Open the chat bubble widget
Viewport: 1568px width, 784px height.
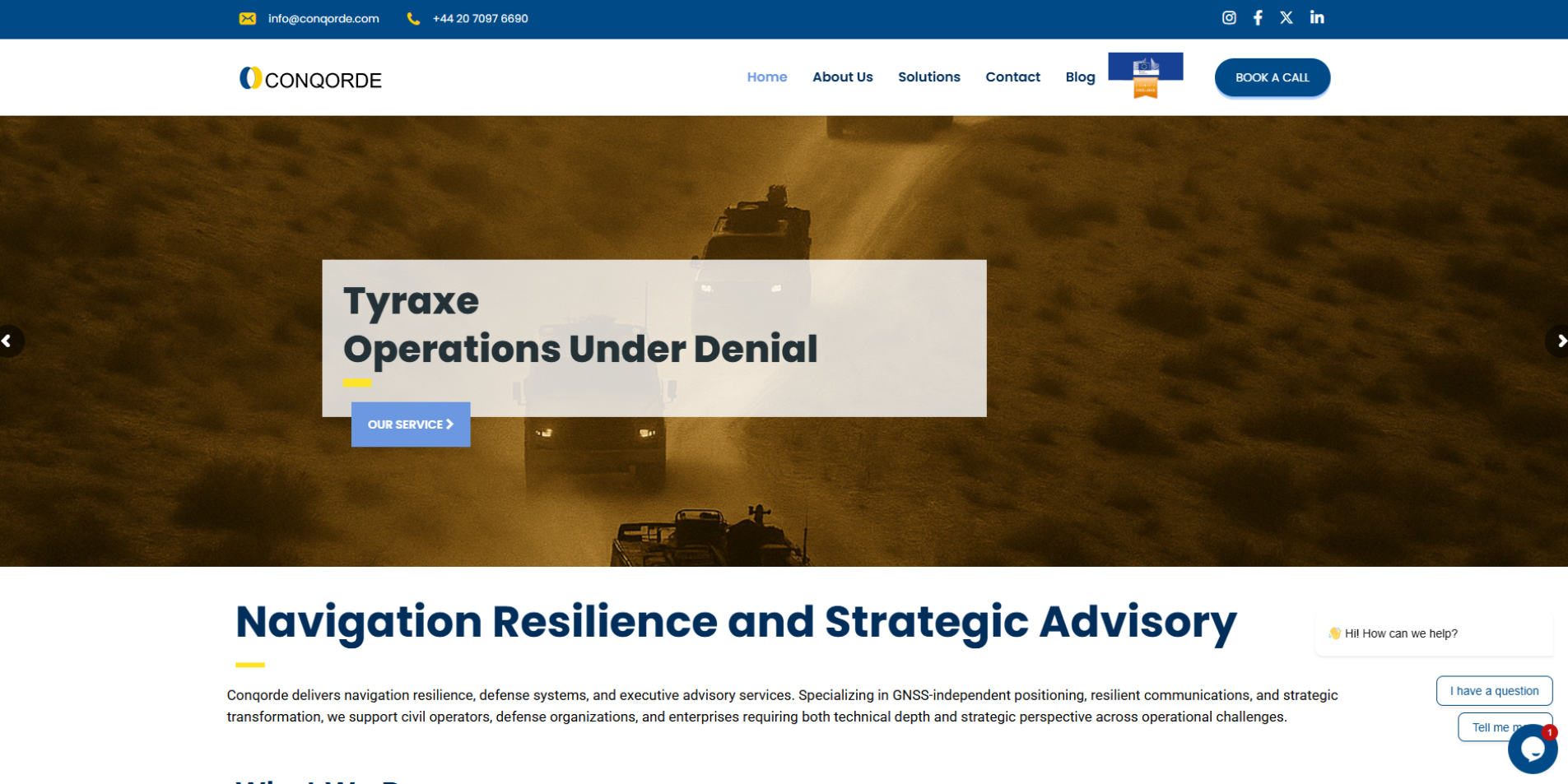click(1532, 749)
